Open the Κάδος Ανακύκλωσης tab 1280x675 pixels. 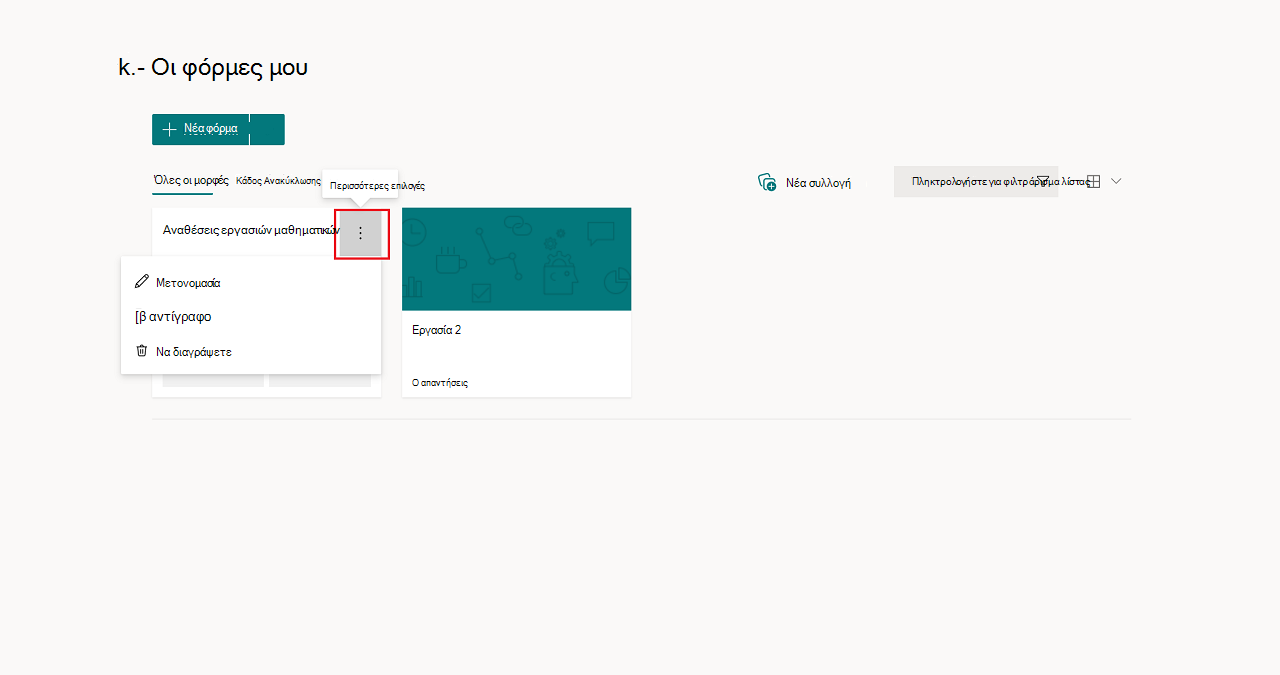pos(278,181)
